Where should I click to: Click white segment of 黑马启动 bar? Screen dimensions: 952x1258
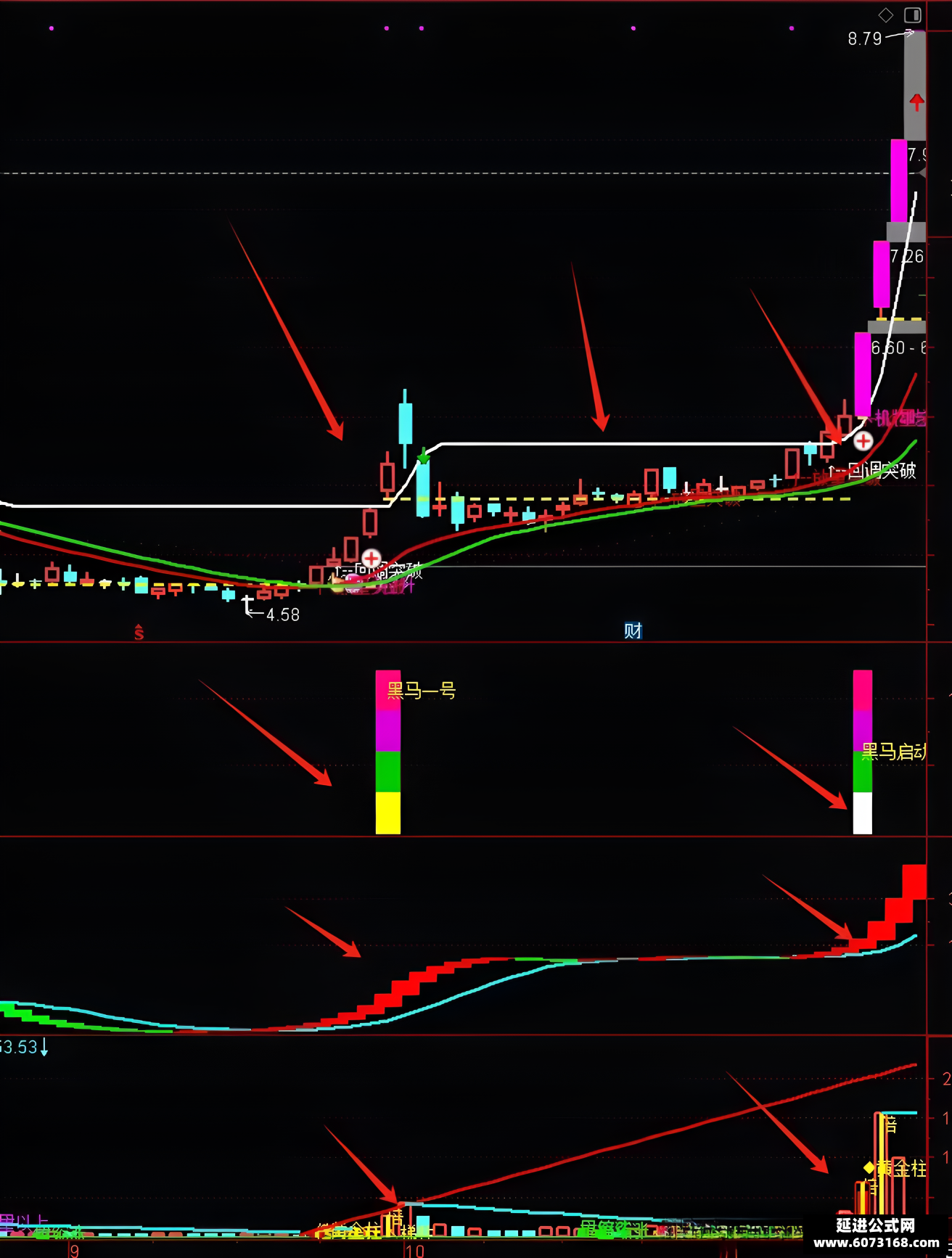(862, 813)
